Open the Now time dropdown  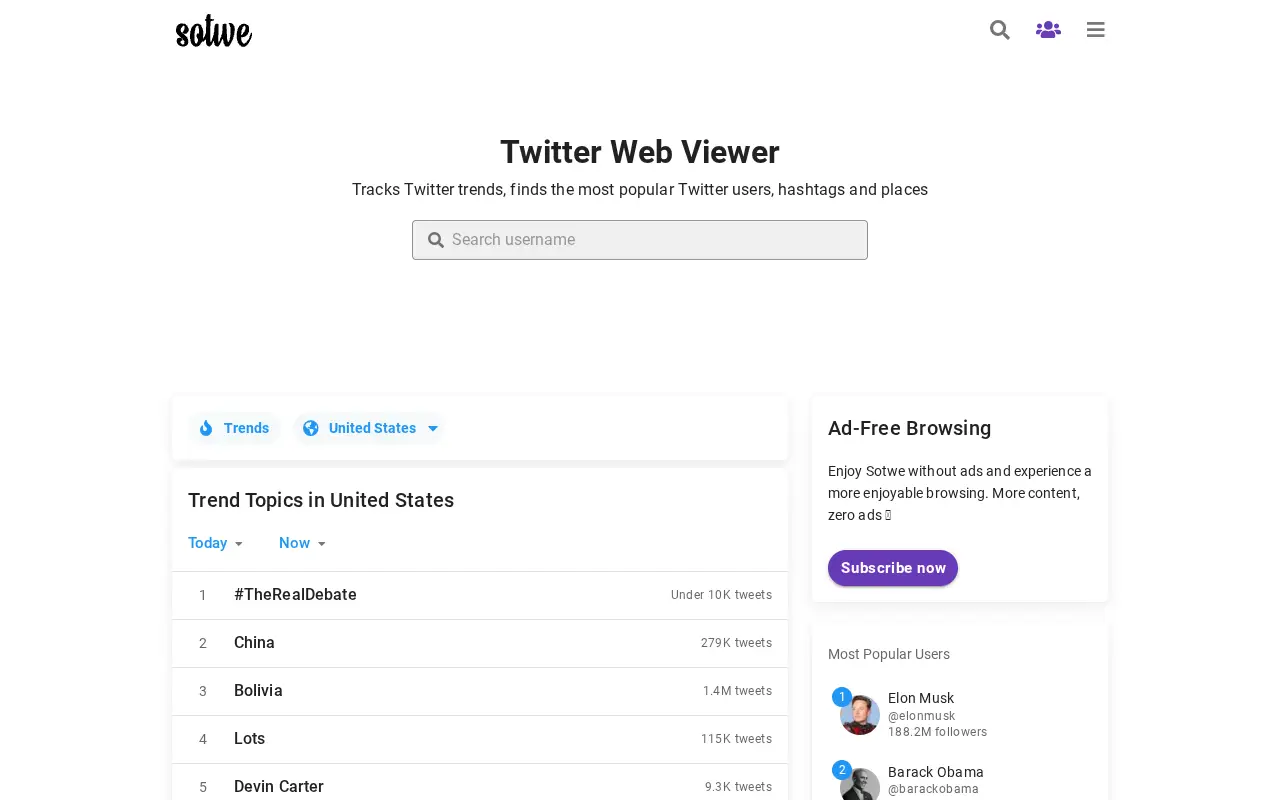click(303, 543)
